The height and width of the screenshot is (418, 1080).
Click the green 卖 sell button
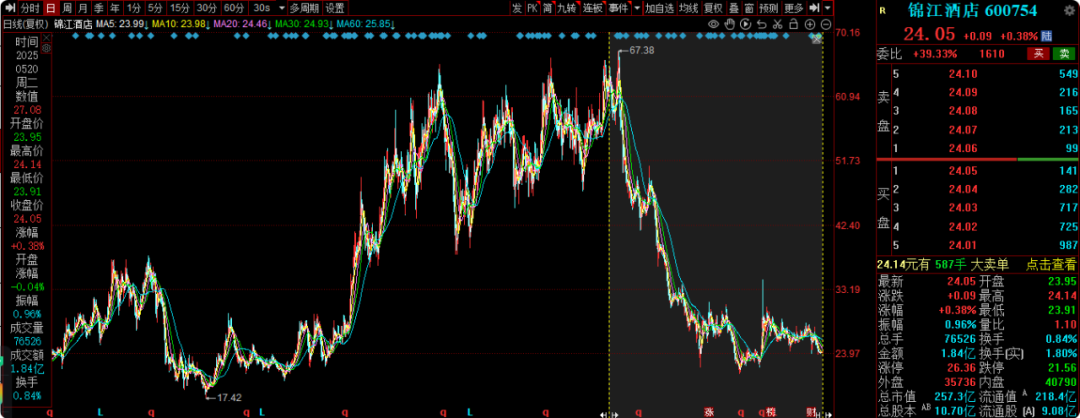pos(1064,54)
